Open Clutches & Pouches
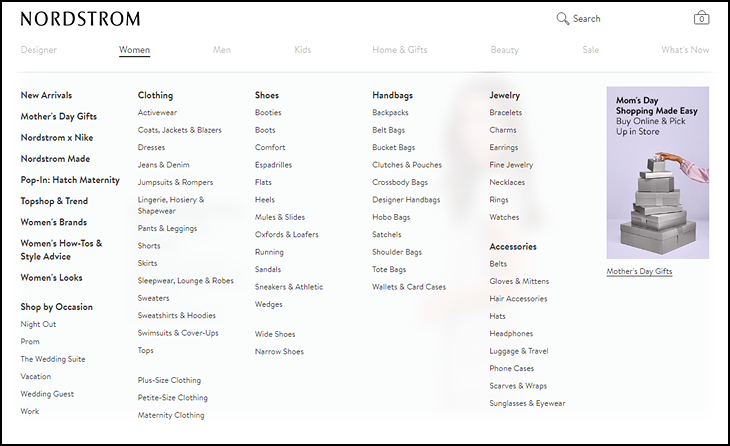 (x=406, y=165)
